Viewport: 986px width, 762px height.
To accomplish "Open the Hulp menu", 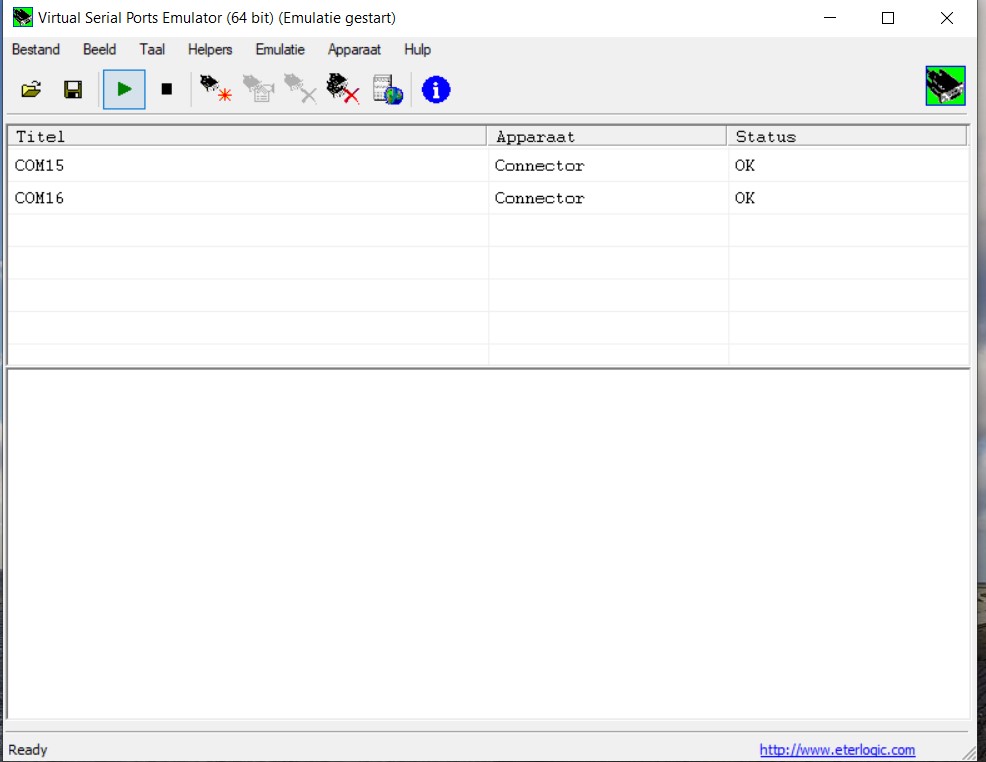I will point(417,49).
